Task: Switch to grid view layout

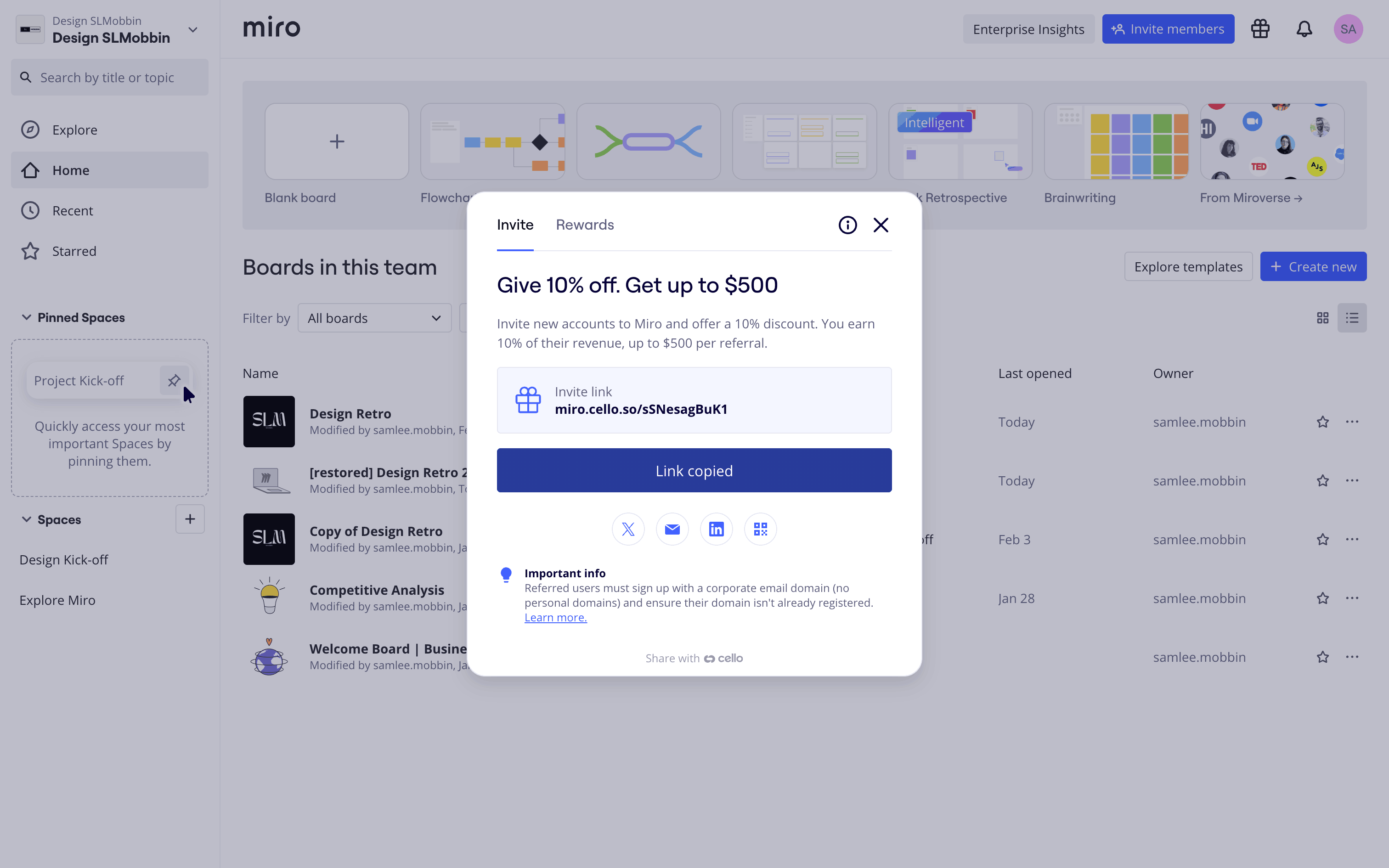Action: pos(1322,318)
